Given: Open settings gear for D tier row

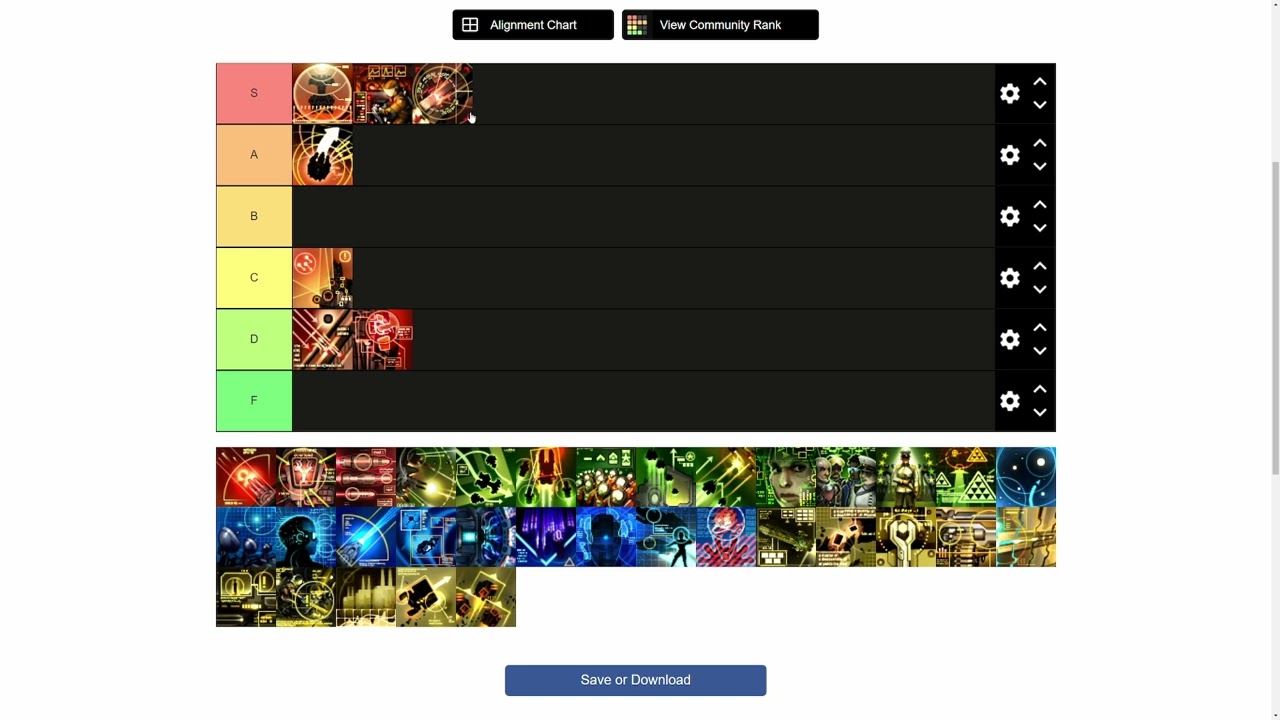Looking at the screenshot, I should pos(1010,339).
